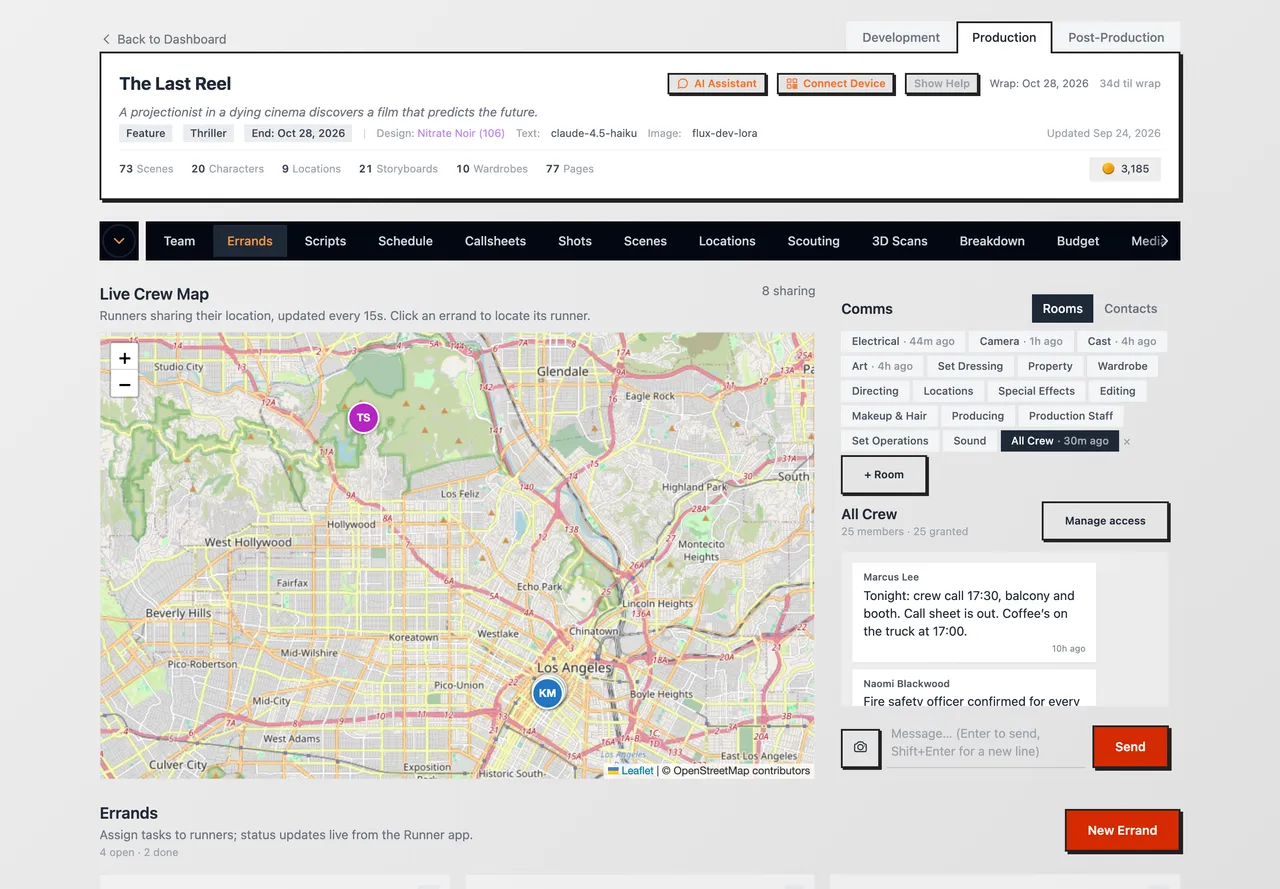This screenshot has height=889, width=1280.
Task: Click the 20 Characters stat
Action: [x=228, y=169]
